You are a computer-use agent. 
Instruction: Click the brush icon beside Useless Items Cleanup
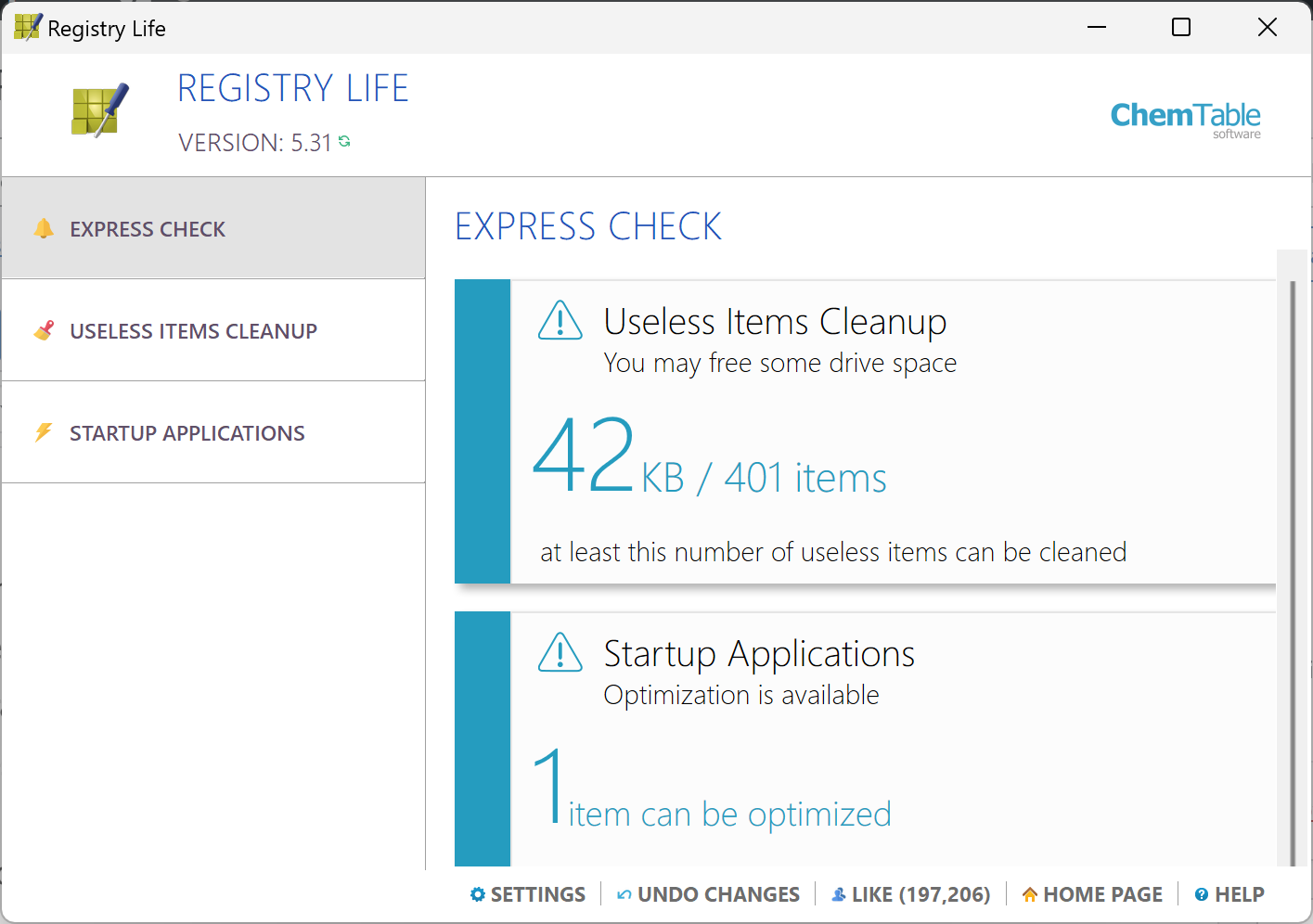pyautogui.click(x=44, y=330)
